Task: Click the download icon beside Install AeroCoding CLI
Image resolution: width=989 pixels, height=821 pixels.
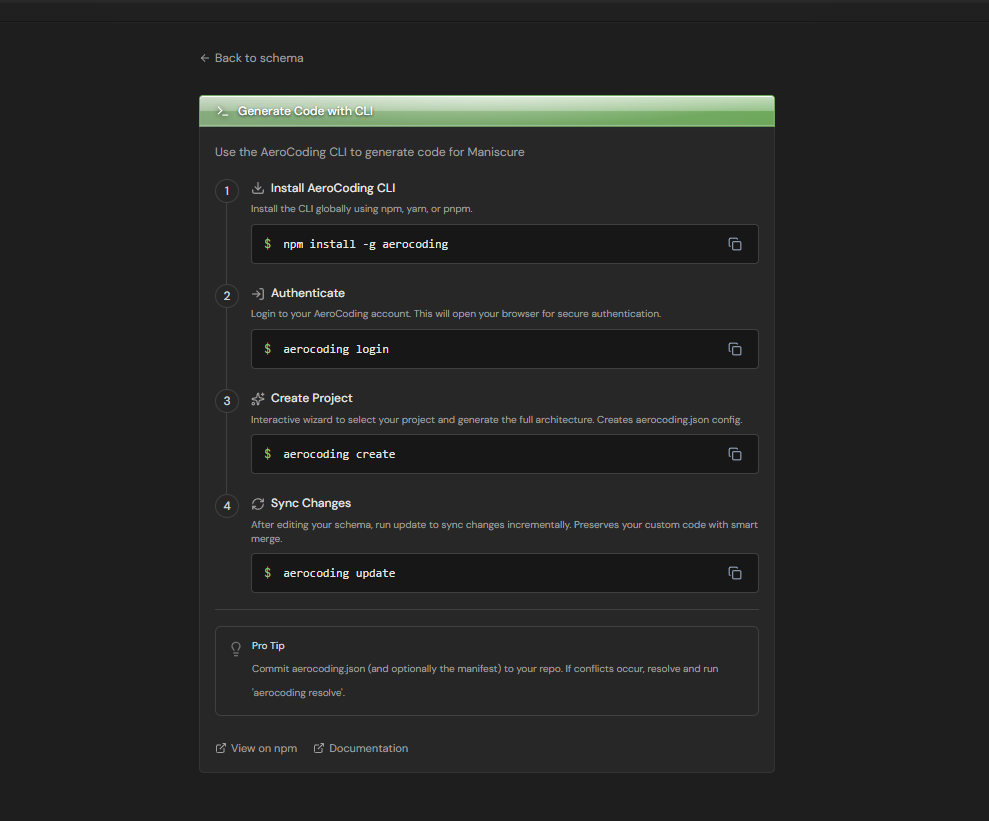Action: tap(257, 187)
